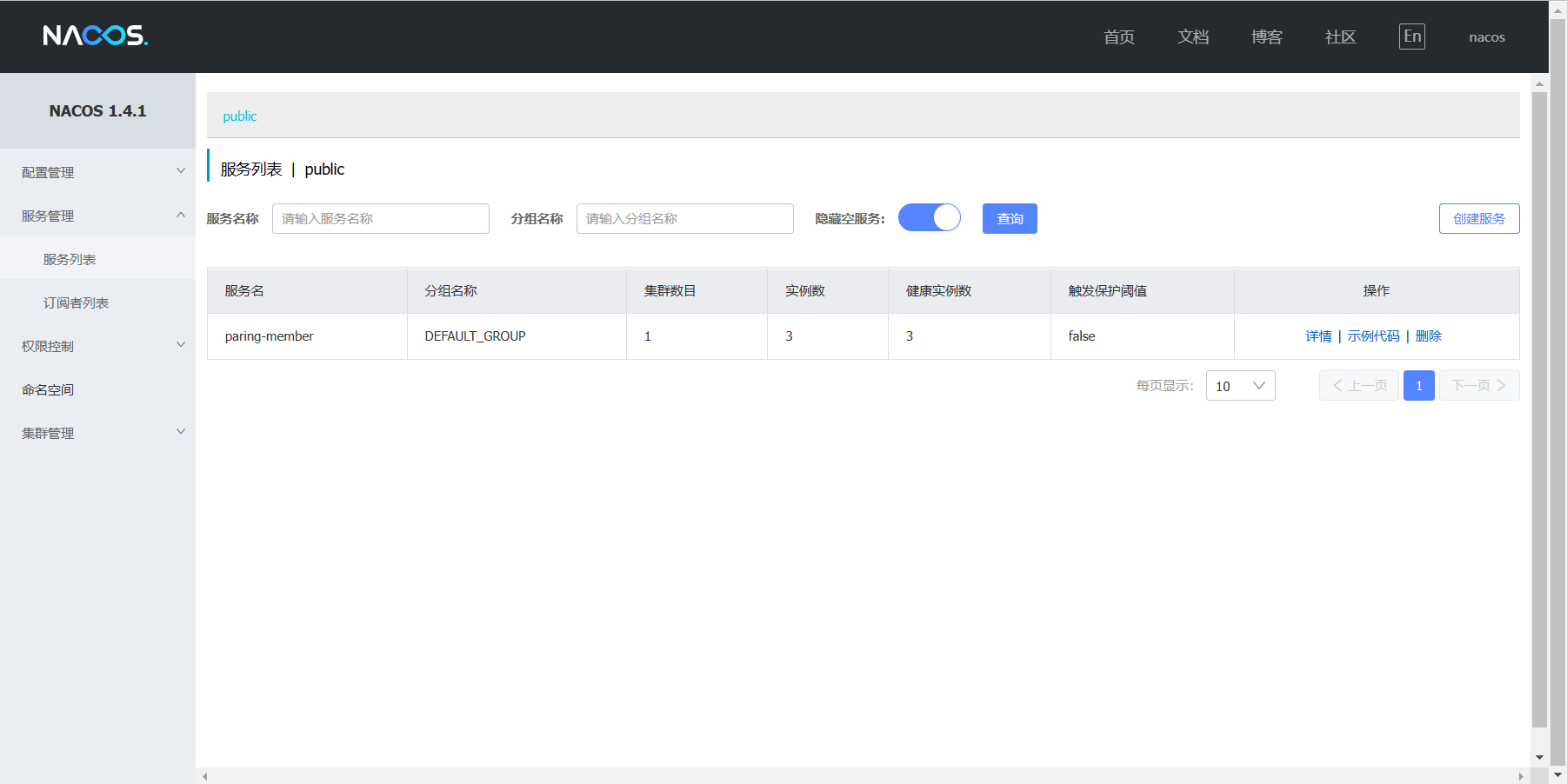Open 详情 for paring-member service

click(1318, 336)
